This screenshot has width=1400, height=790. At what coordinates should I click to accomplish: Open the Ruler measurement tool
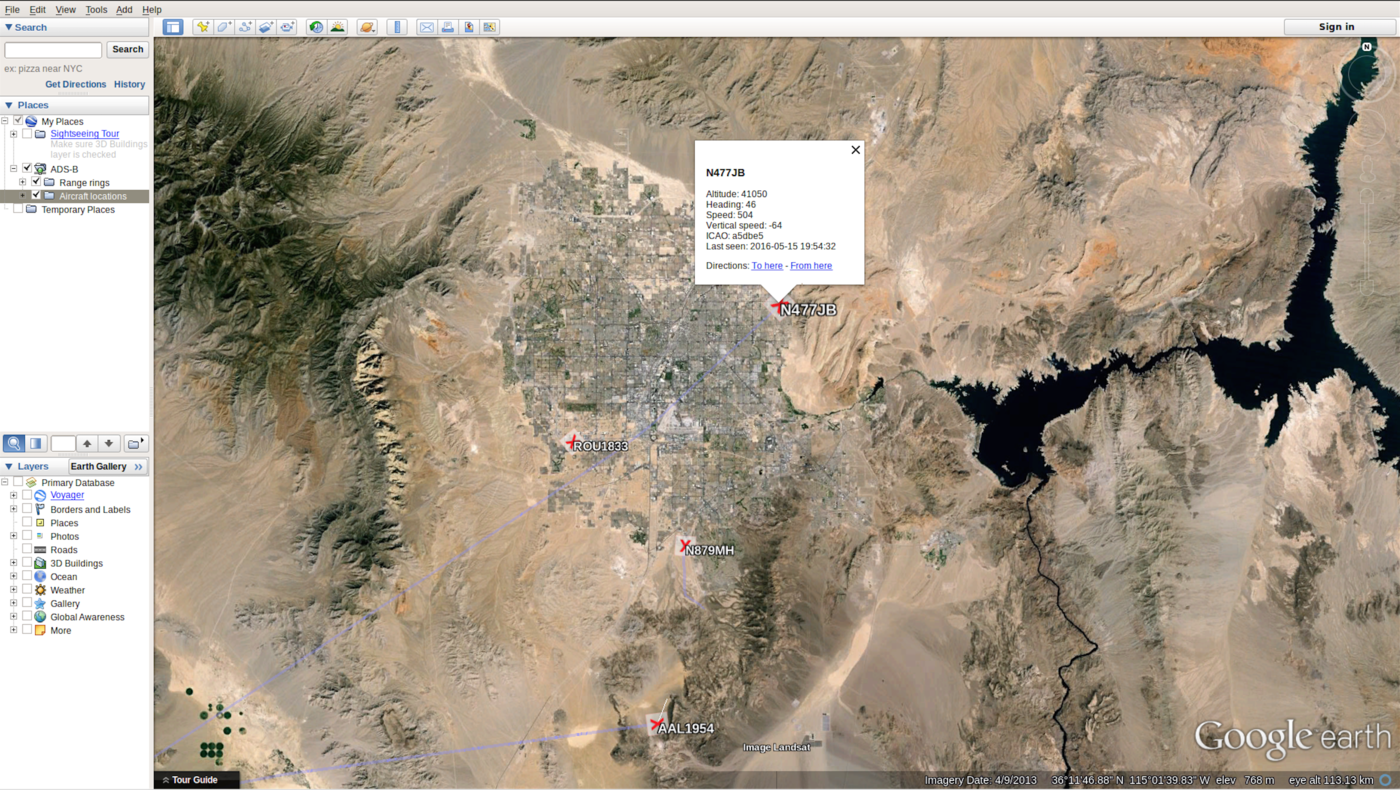coord(396,26)
